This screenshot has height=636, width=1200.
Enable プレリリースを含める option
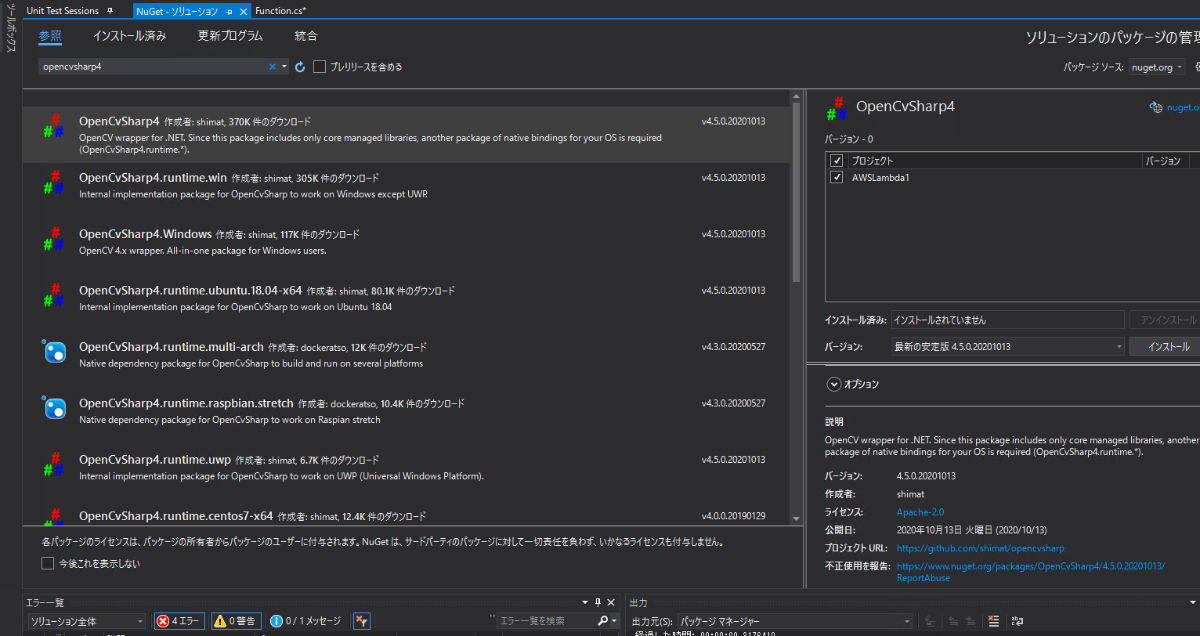tap(319, 66)
